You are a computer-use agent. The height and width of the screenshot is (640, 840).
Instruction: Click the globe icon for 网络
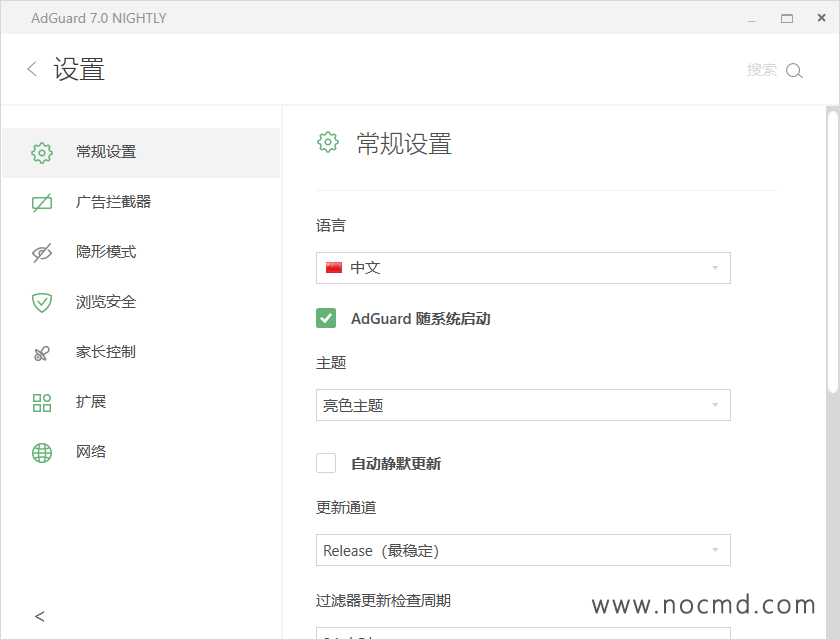coord(42,453)
